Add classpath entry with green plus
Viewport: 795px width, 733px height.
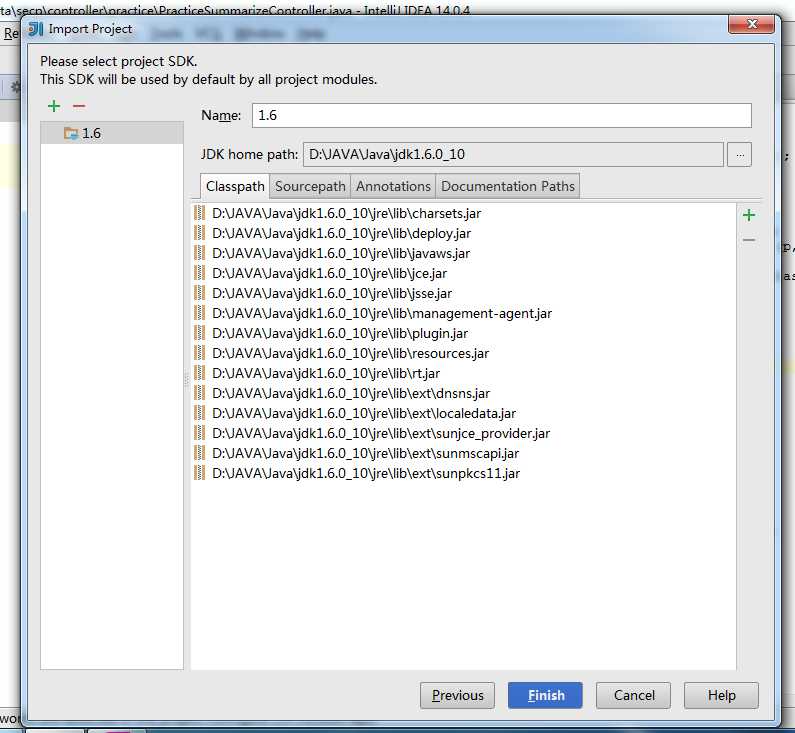749,215
